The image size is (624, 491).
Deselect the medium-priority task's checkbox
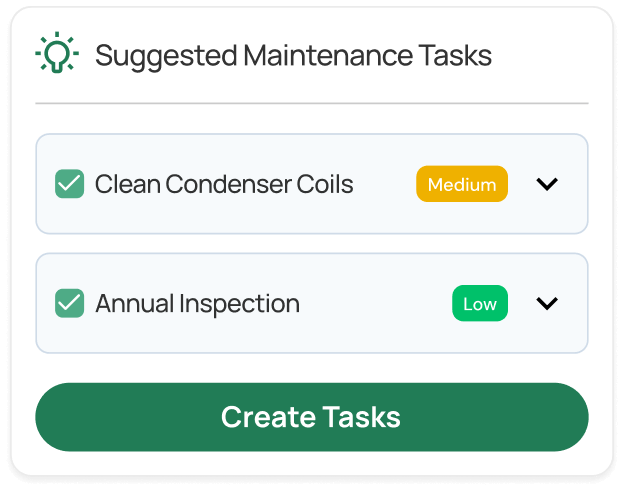[x=69, y=184]
